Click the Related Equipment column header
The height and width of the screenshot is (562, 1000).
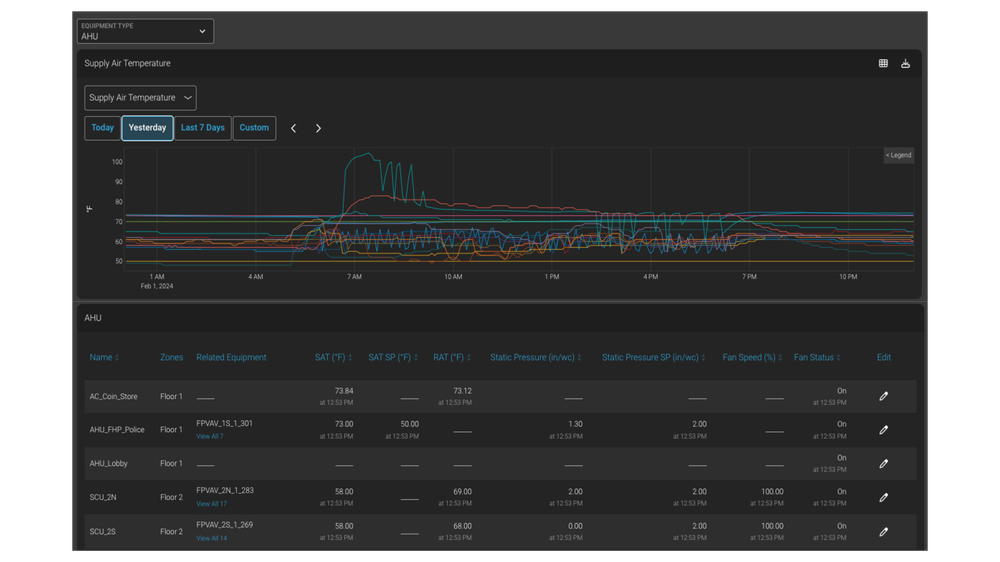coord(231,357)
